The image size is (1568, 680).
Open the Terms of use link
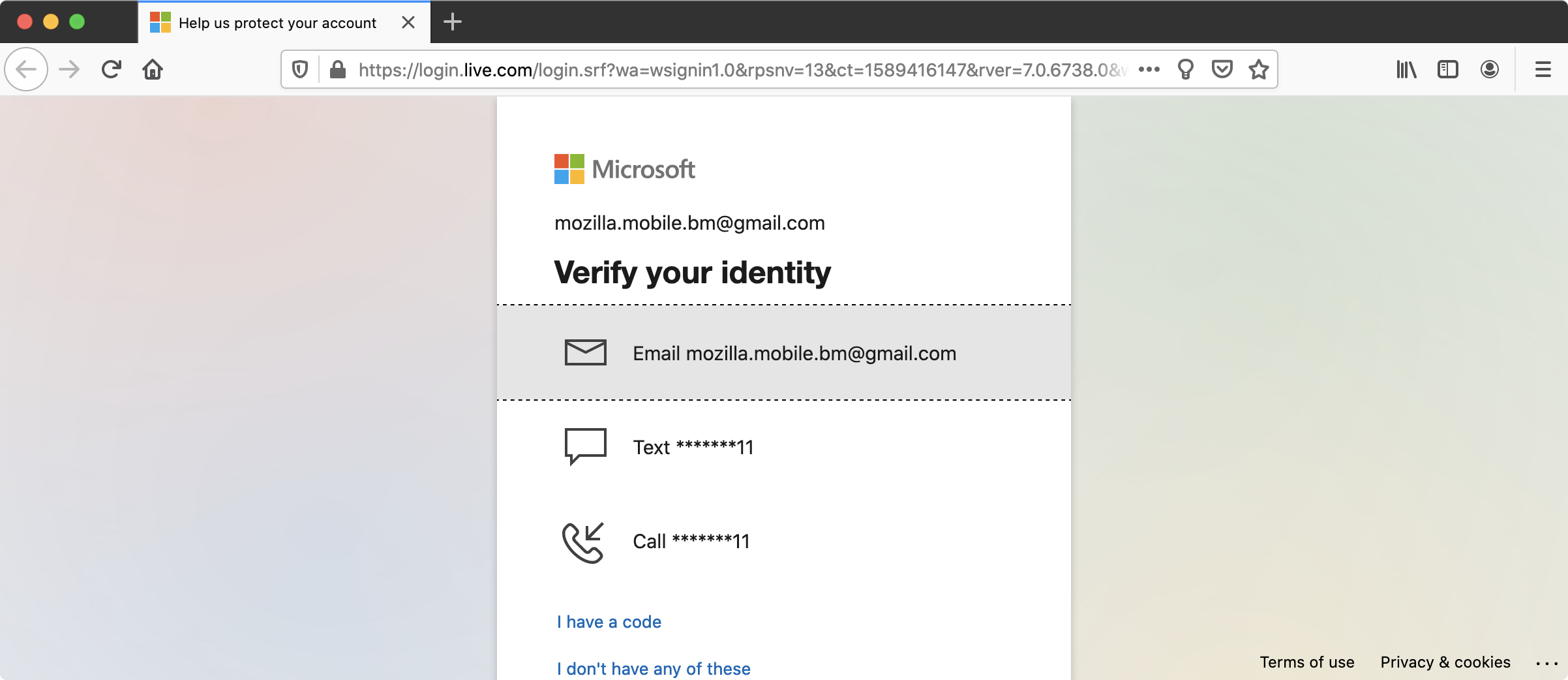[1306, 662]
